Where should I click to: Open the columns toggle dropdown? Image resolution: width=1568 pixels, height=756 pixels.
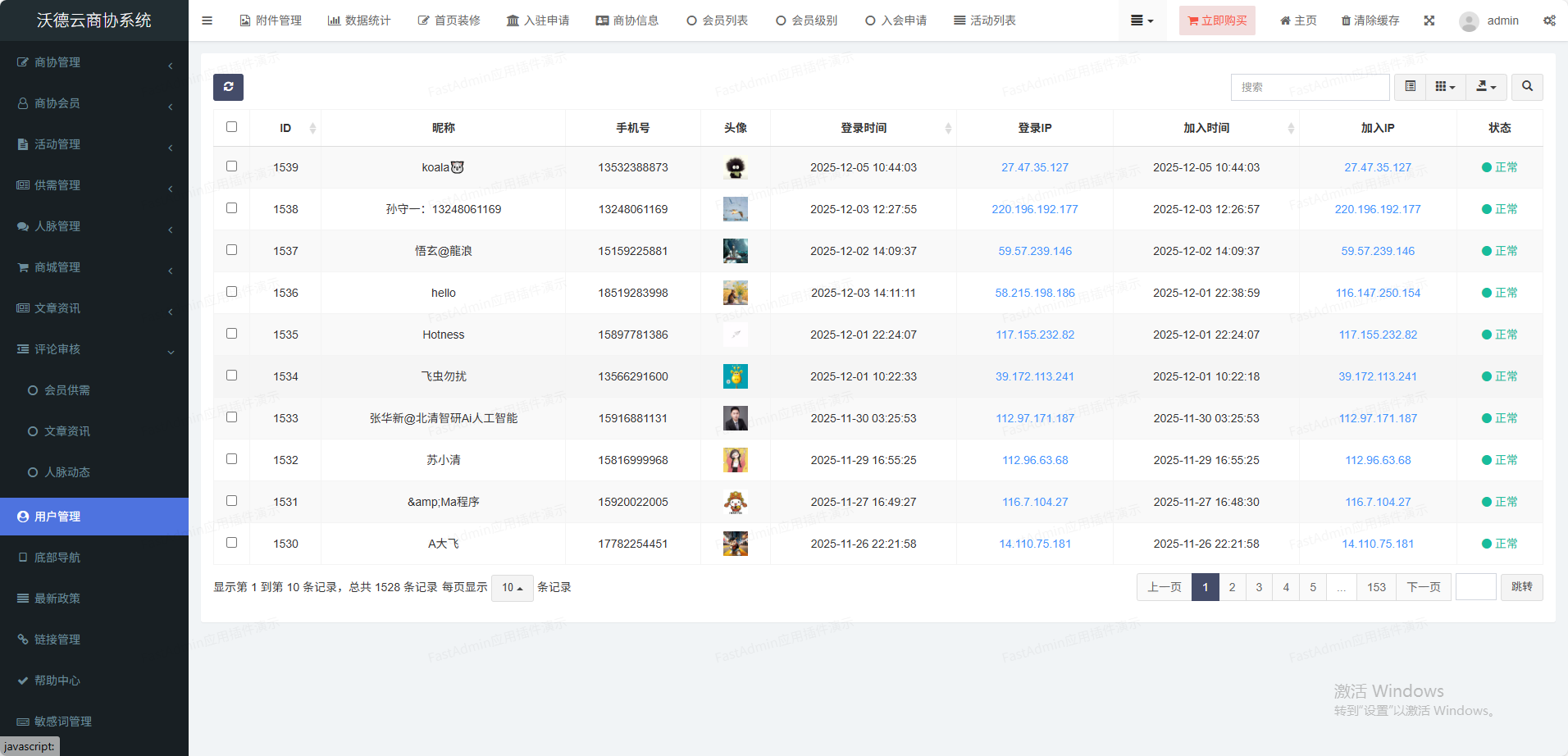pos(1445,87)
